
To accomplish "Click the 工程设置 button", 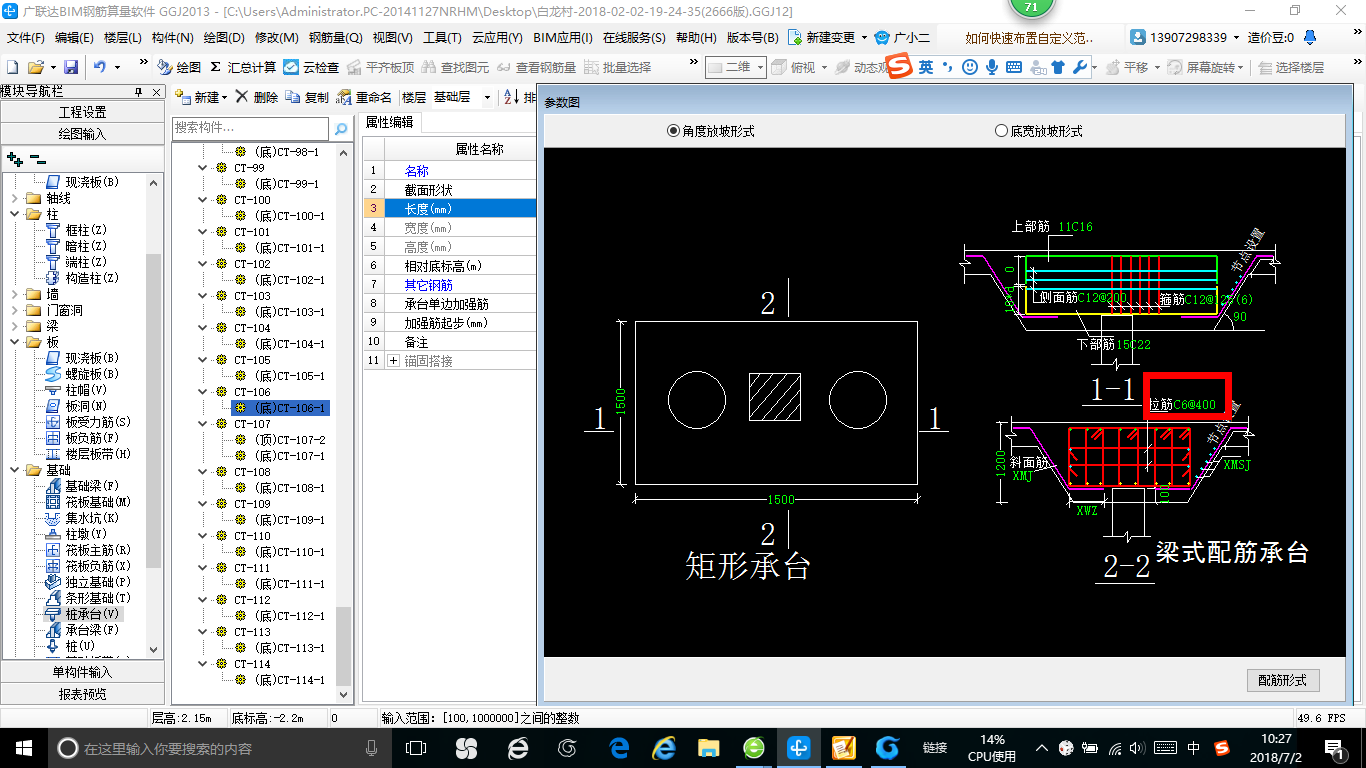I will pyautogui.click(x=83, y=112).
